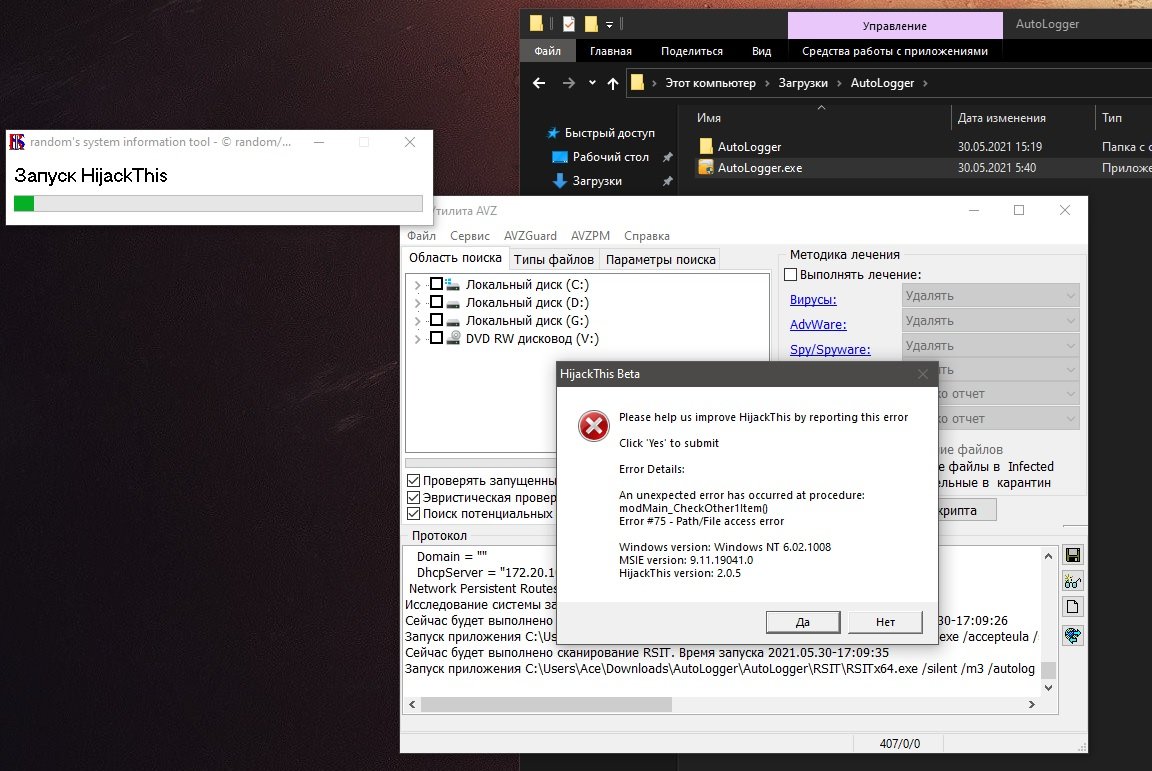Open the Файл tab in Explorer
Viewport: 1152px width, 771px height.
tap(547, 51)
